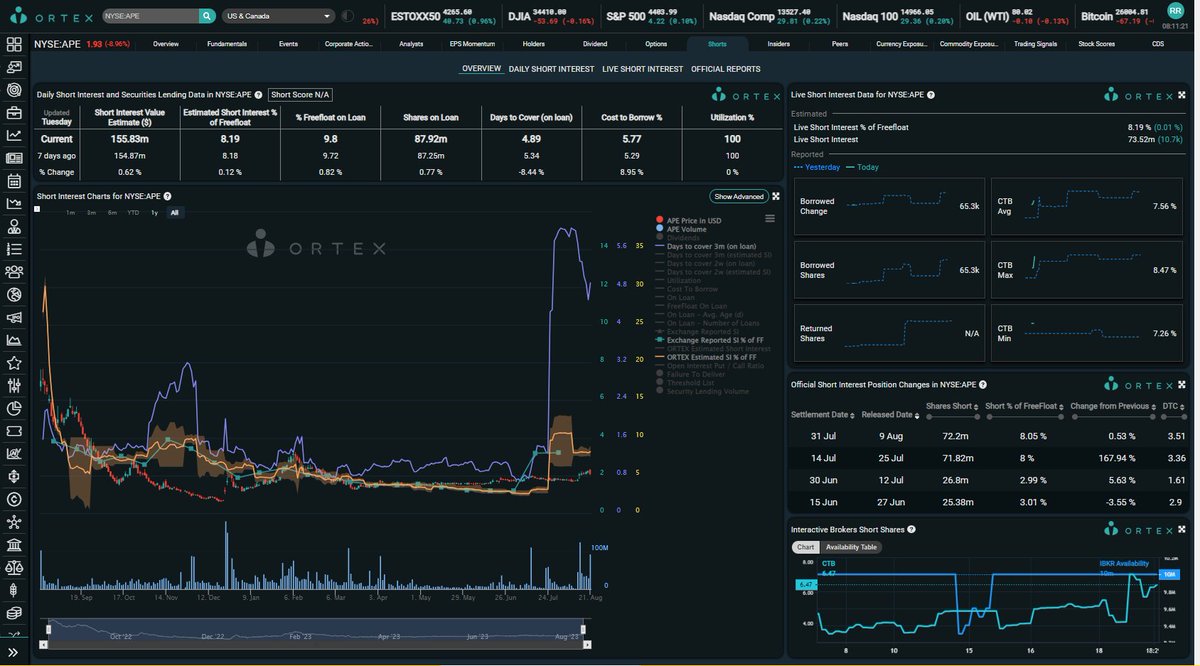This screenshot has height=666, width=1200.
Task: Toggle the dark/light theme switch
Action: 347,16
